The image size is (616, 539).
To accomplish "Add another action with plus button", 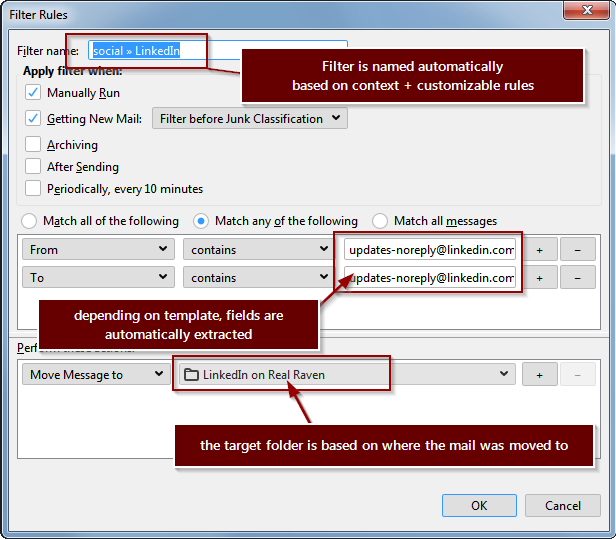I will (x=539, y=374).
